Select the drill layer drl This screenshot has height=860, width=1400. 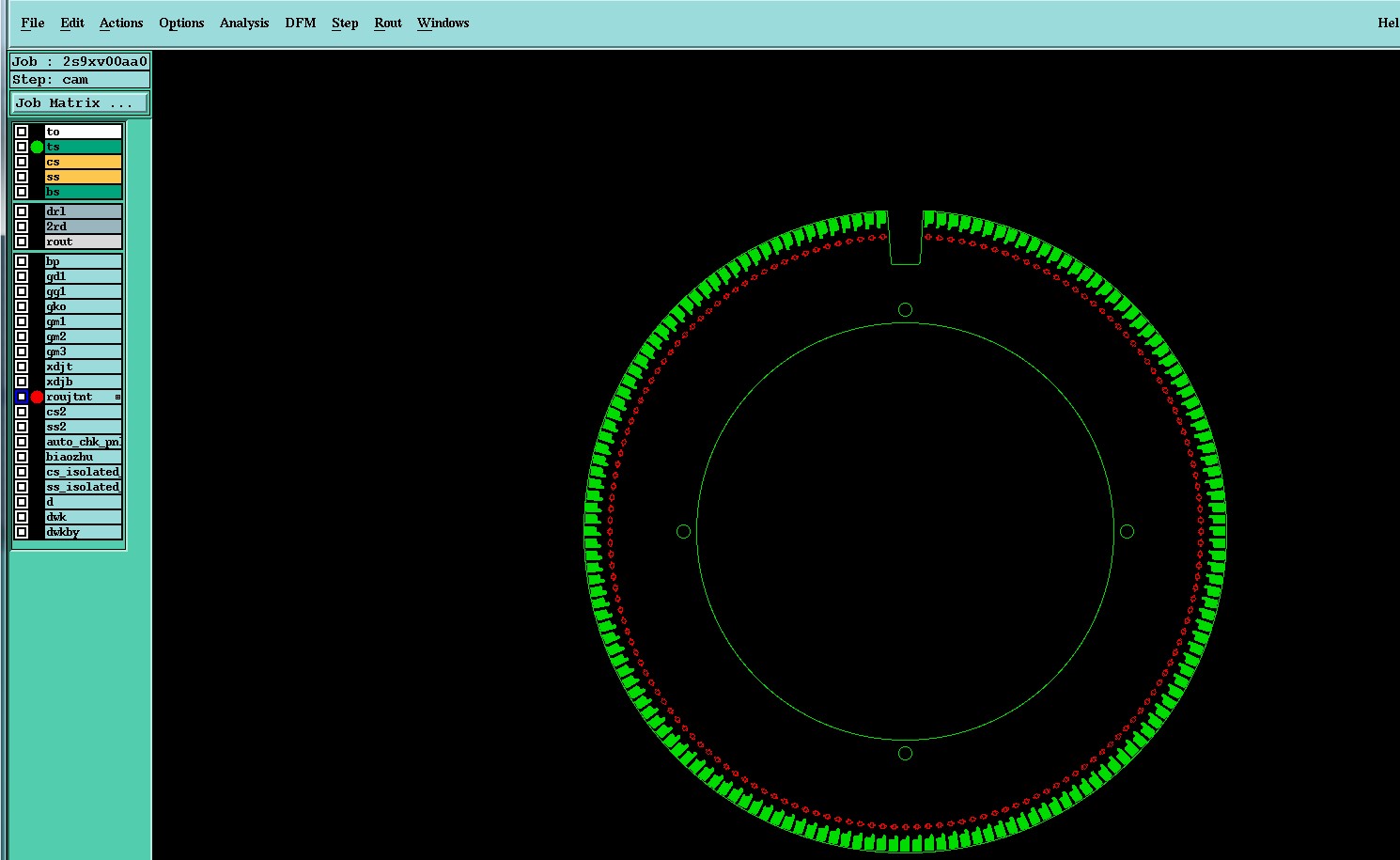tap(84, 211)
